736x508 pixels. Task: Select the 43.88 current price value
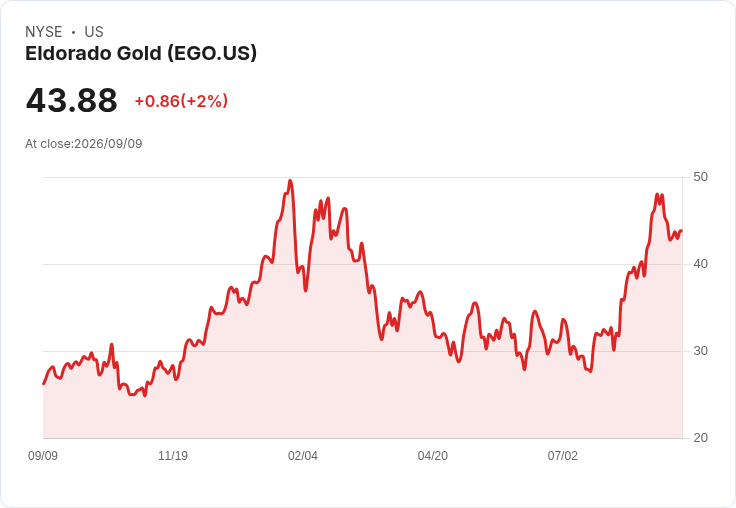coord(71,100)
